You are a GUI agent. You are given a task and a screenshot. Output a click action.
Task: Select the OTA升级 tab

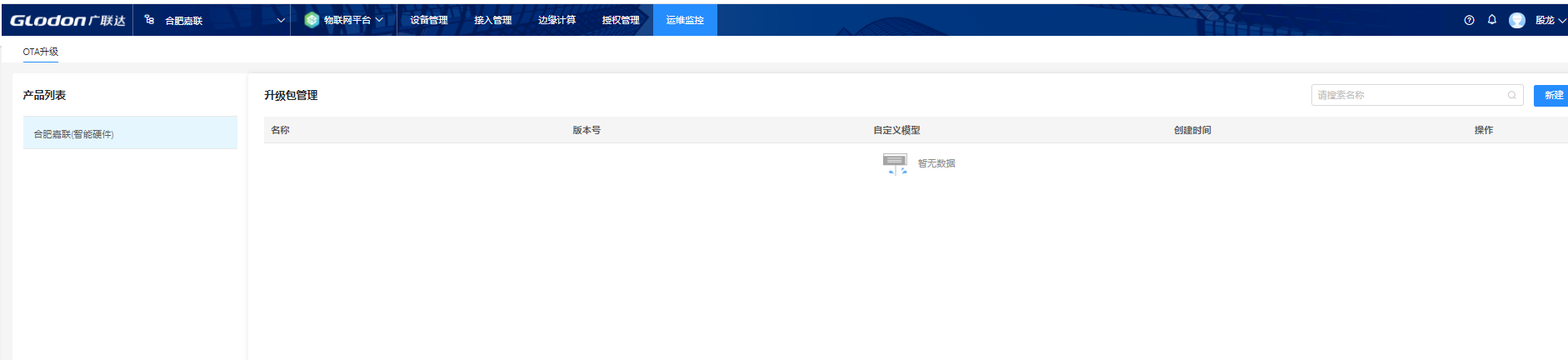40,52
